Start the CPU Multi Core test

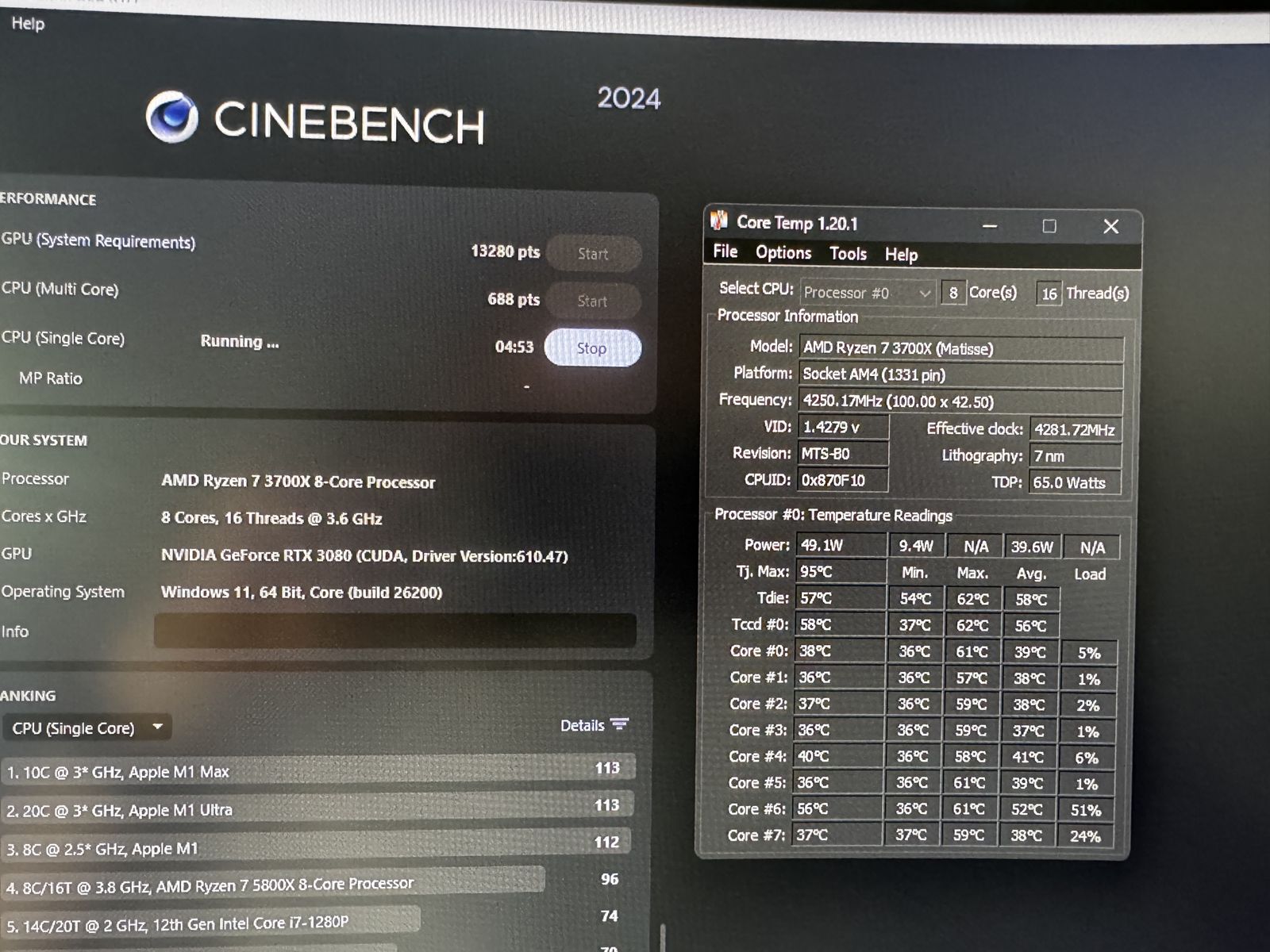tap(593, 301)
